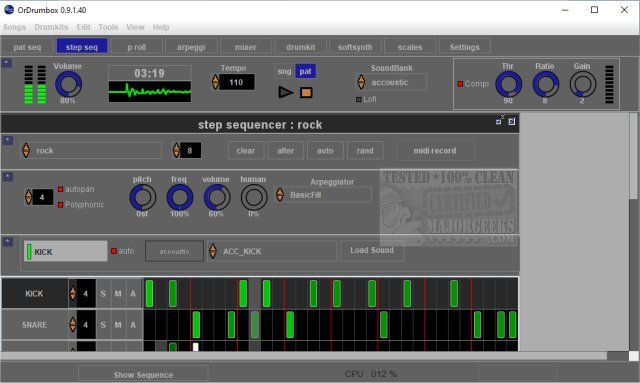Click the rand pattern button
Screen dimensions: 640x383
coord(365,151)
